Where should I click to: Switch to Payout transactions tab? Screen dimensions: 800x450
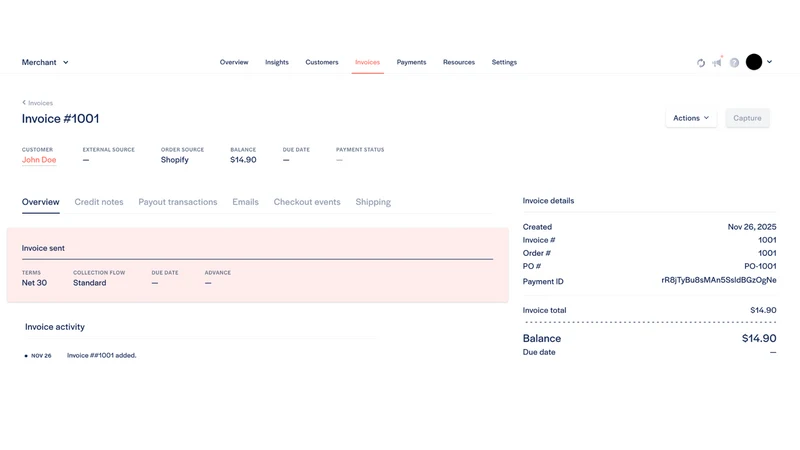[178, 202]
